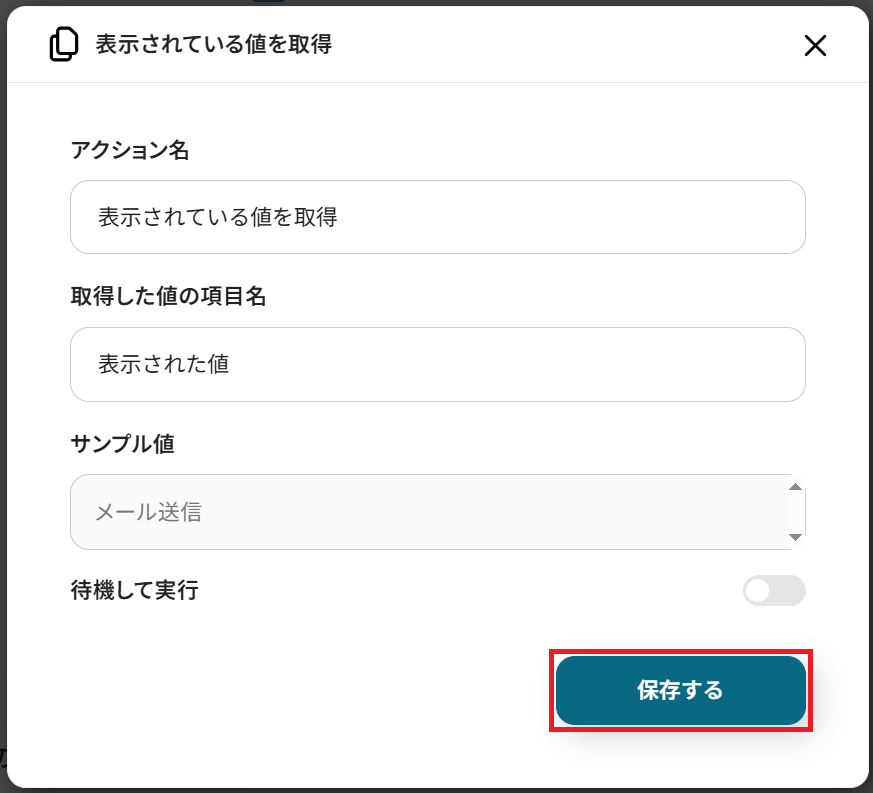Click the sample value scroll-up arrow

point(795,487)
